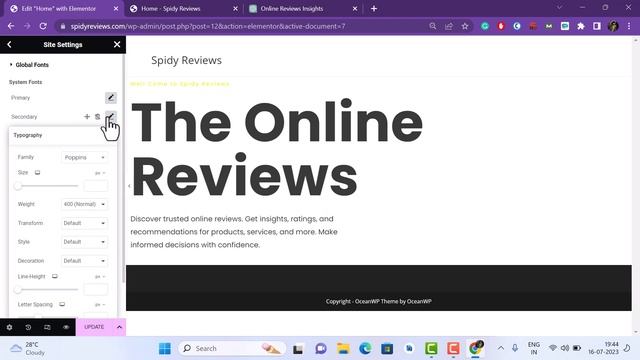640x360 pixels.
Task: Close the Online Reviews Insights tab
Action: click(355, 9)
